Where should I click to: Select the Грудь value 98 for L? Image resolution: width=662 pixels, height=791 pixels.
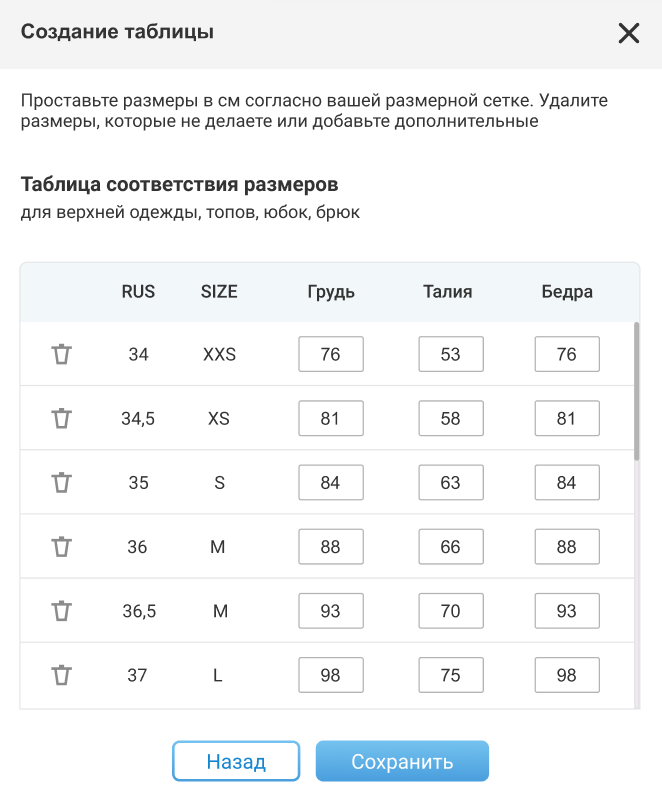click(x=330, y=675)
